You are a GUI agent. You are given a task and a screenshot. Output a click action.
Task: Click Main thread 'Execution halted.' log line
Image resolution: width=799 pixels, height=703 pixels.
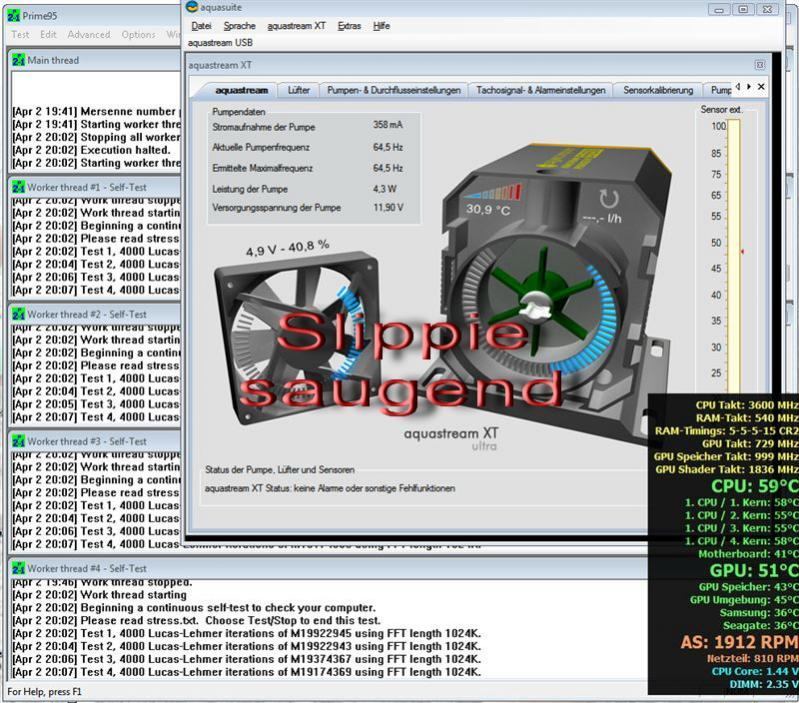pyautogui.click(x=91, y=150)
